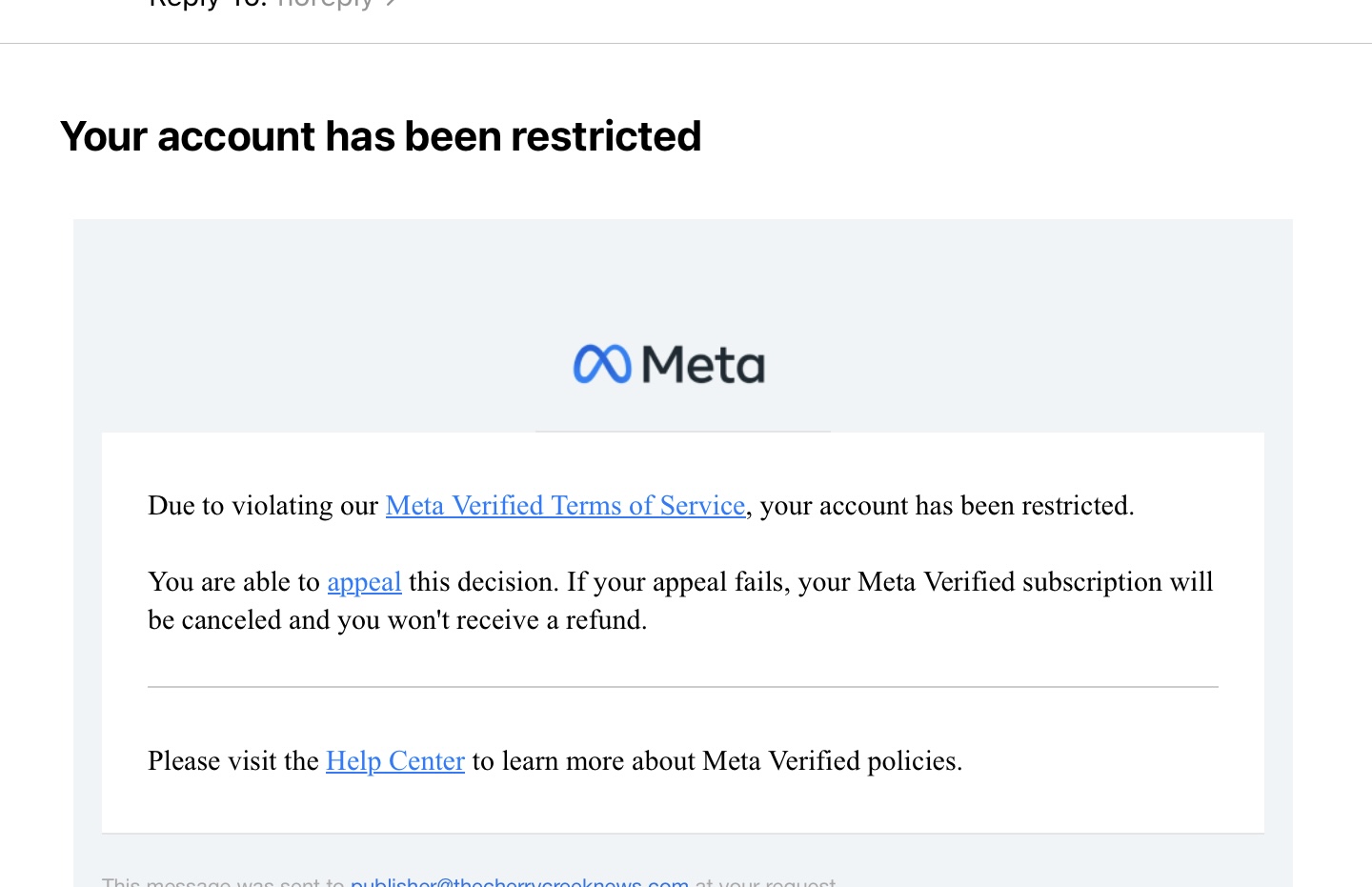Click the publisher@thecherrycreeknews.com email address

click(519, 882)
